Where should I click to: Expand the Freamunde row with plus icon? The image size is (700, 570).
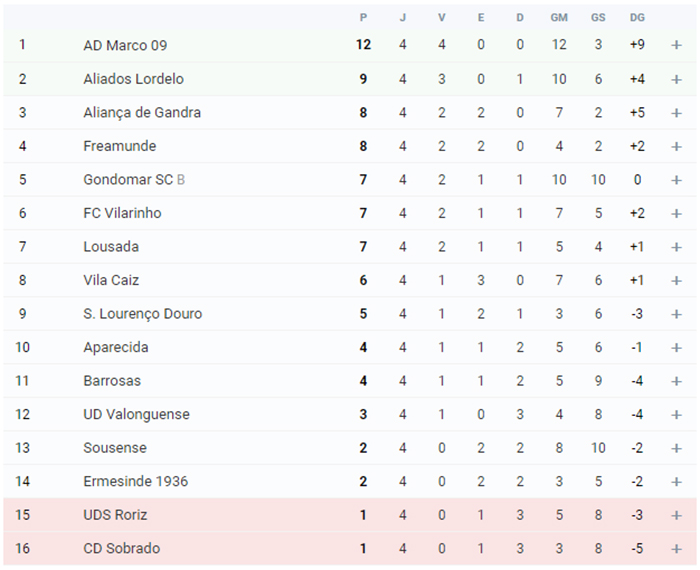coord(676,146)
